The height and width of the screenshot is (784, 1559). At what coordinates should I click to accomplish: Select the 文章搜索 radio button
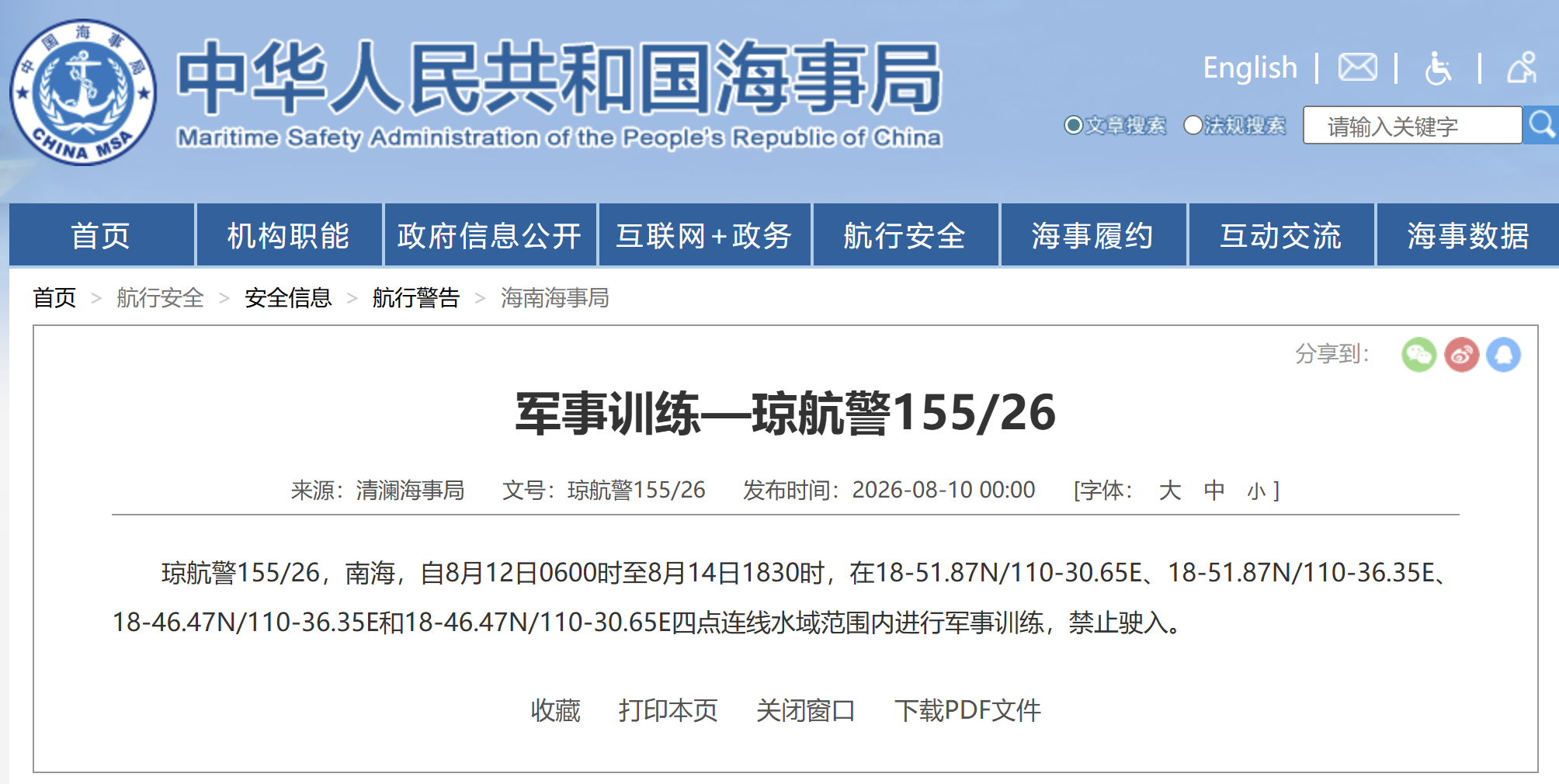[x=1073, y=125]
